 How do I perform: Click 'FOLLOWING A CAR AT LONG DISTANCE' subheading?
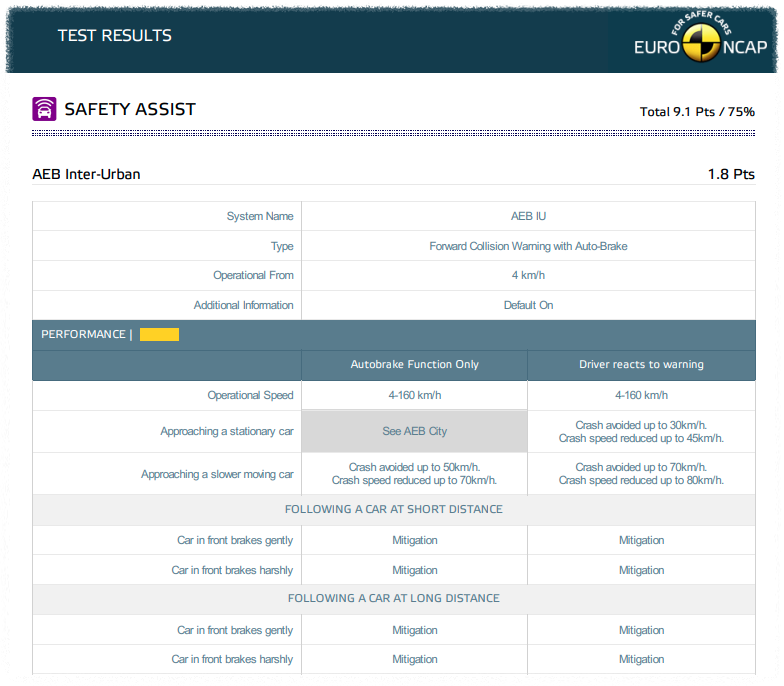(x=394, y=598)
